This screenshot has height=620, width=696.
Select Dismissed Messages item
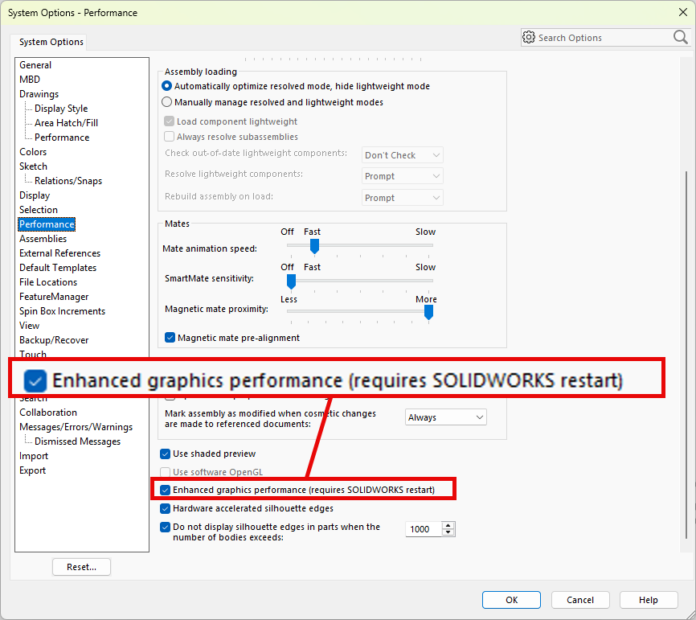point(77,442)
